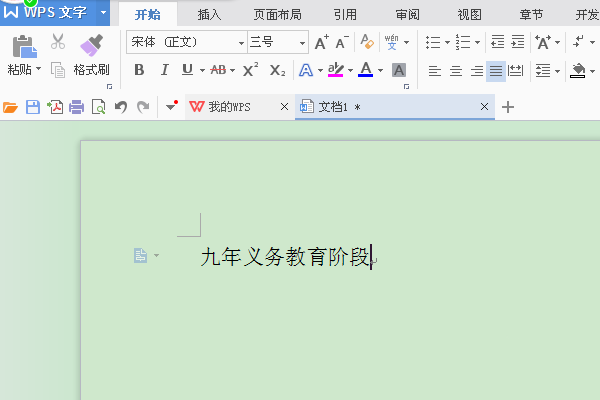Click the Paste clipboard icon
600x400 pixels.
(24, 47)
